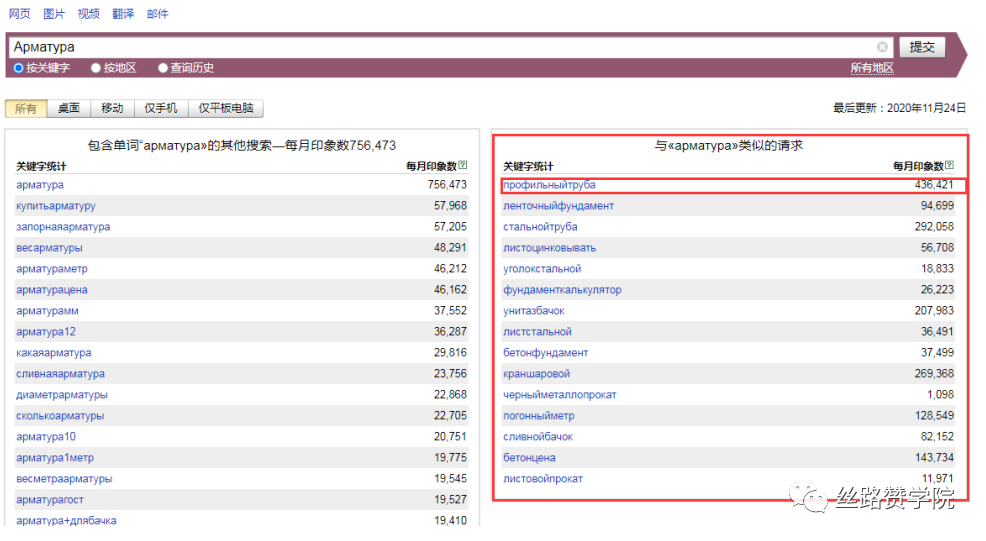Open the арматураметр keyword link

52,269
